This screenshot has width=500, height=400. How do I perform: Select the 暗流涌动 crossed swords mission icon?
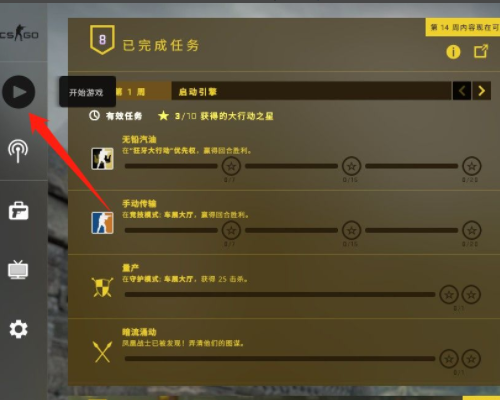point(102,352)
